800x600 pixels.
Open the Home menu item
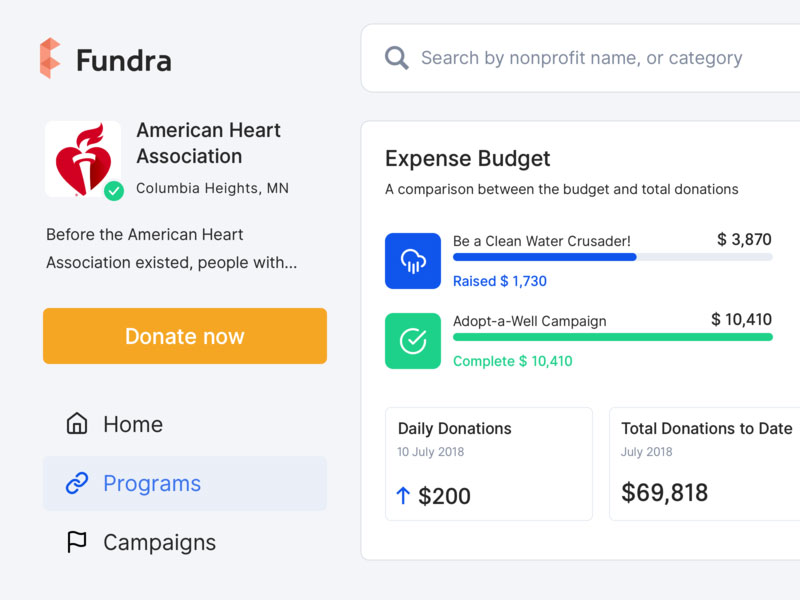pyautogui.click(x=185, y=424)
